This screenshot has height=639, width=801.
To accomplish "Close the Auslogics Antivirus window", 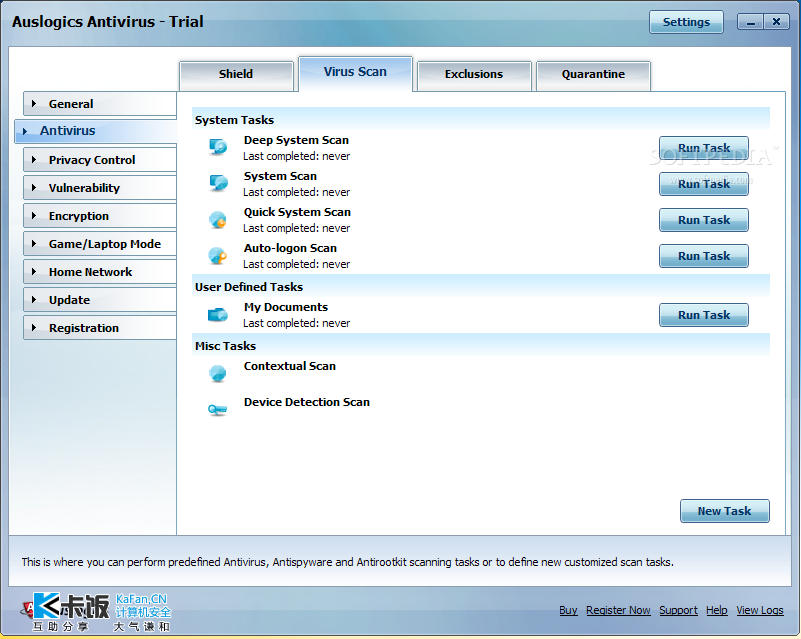I will tap(776, 22).
